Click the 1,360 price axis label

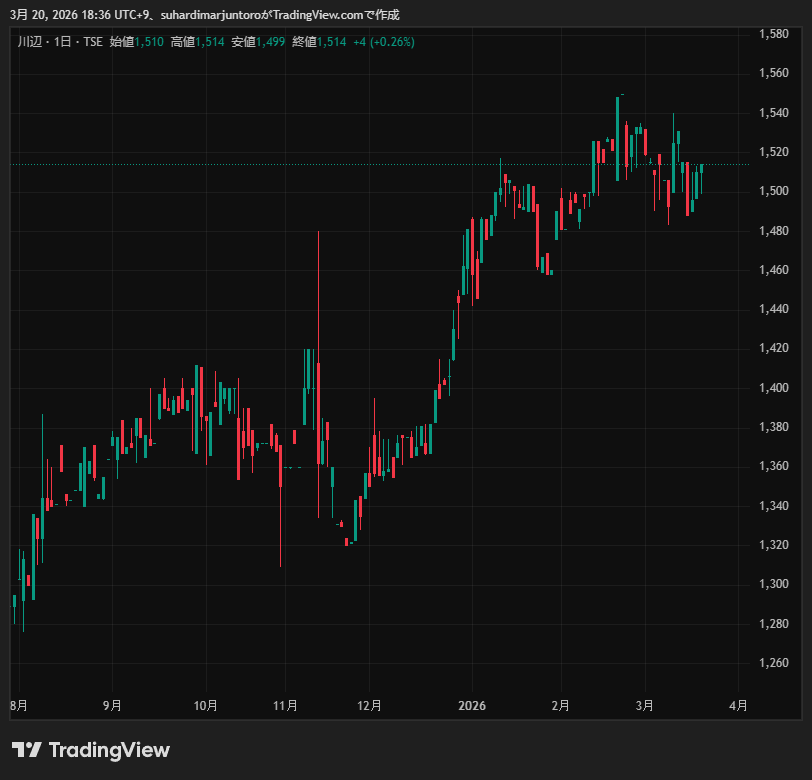(774, 466)
